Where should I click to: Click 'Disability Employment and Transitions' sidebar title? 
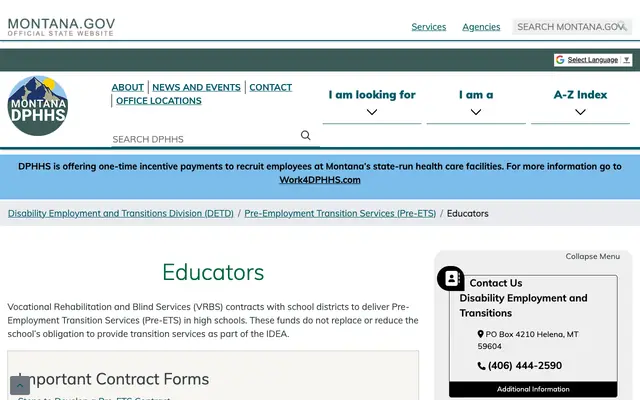pos(523,305)
